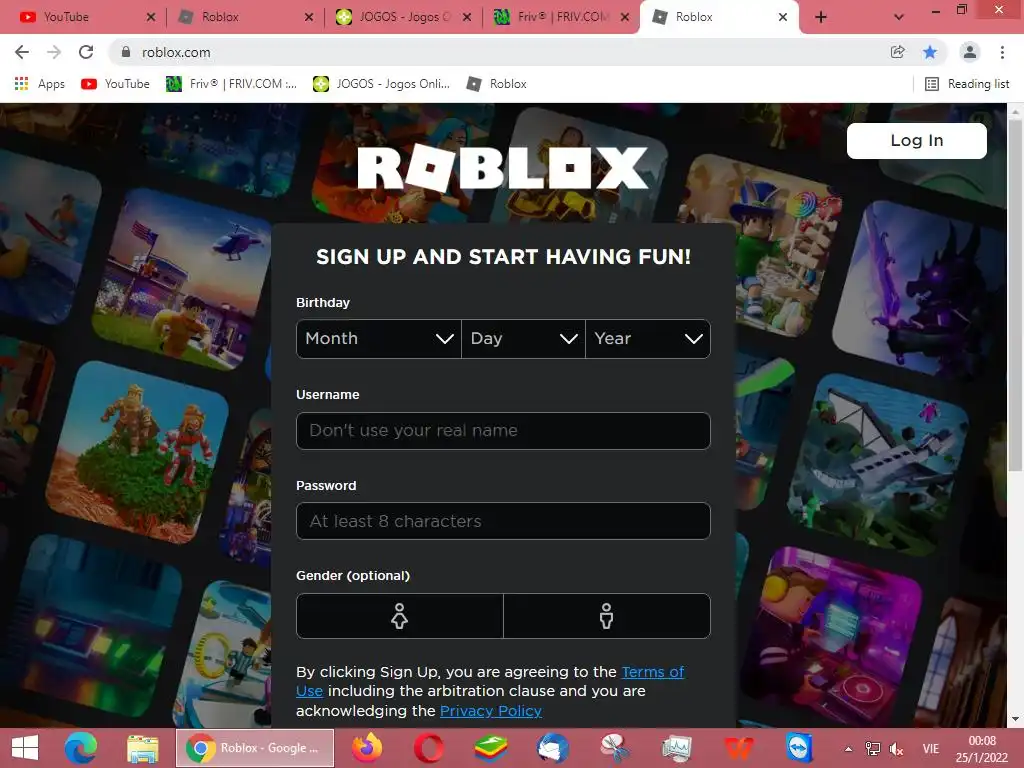Bookmark the page with the star icon
The image size is (1024, 768).
[x=930, y=52]
